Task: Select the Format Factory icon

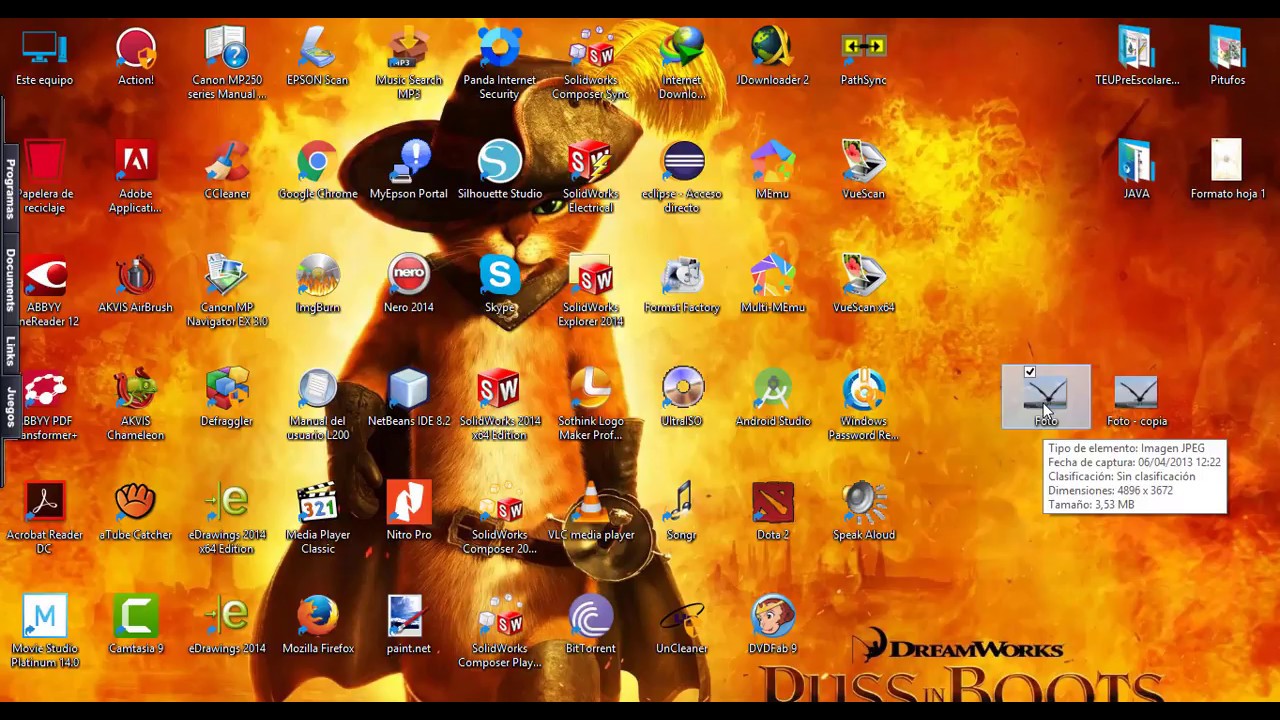Action: [x=682, y=276]
